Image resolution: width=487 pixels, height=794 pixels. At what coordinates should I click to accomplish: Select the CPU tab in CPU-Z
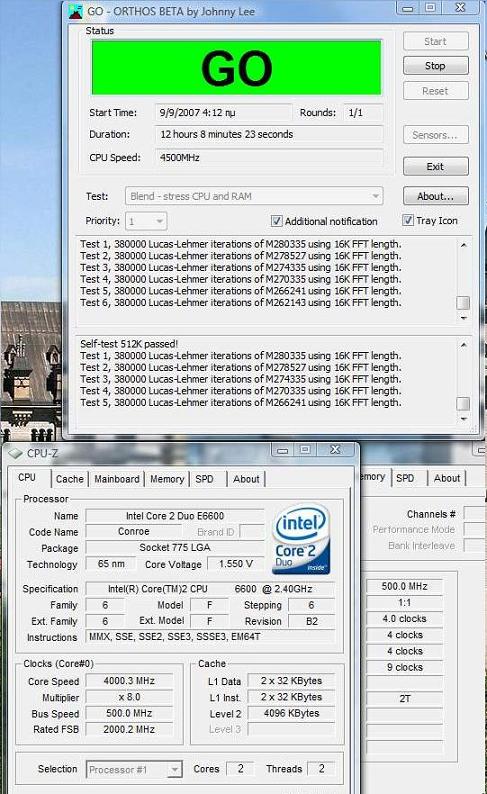tap(27, 478)
